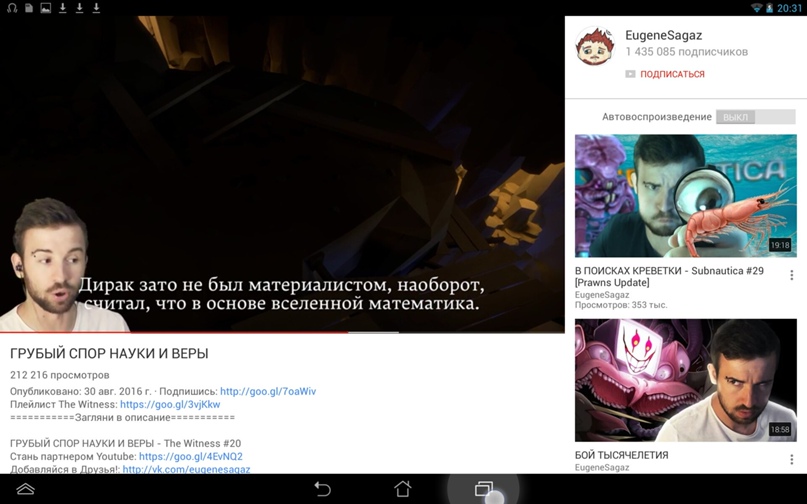Subscribe using the ПОДПИСАТЬСЯ button
807x504 pixels.
tap(672, 74)
